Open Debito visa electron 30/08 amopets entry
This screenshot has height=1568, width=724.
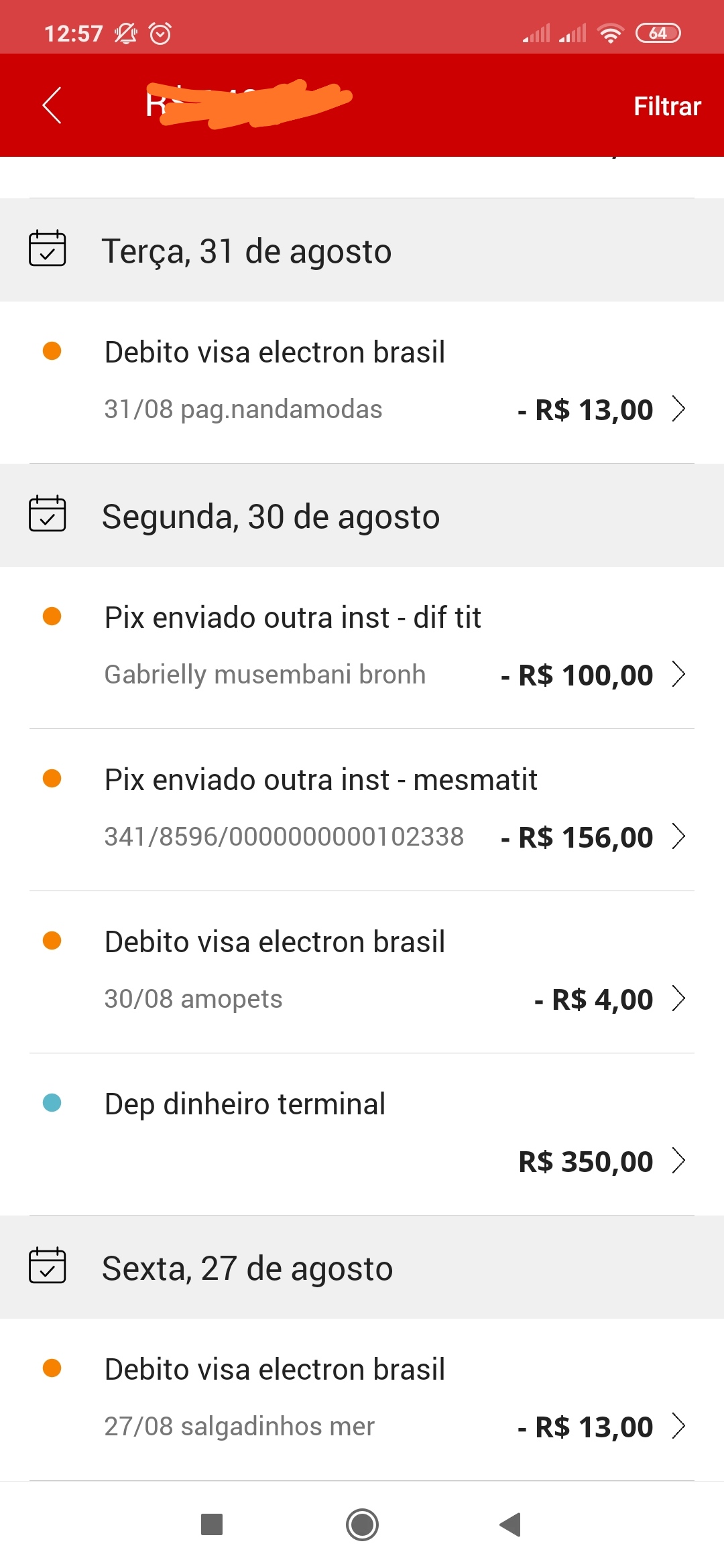(x=275, y=942)
